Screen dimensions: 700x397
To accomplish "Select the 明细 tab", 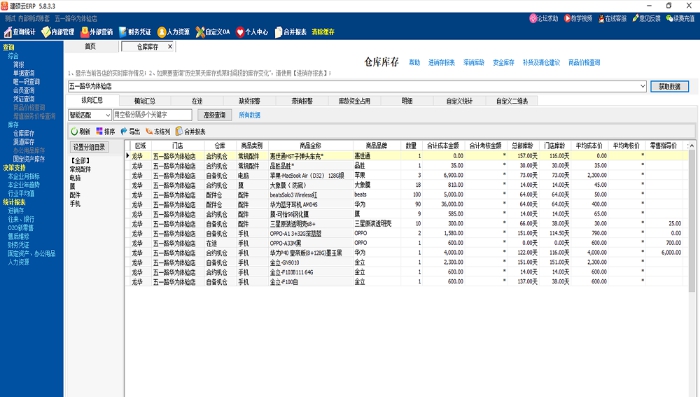I will point(407,101).
